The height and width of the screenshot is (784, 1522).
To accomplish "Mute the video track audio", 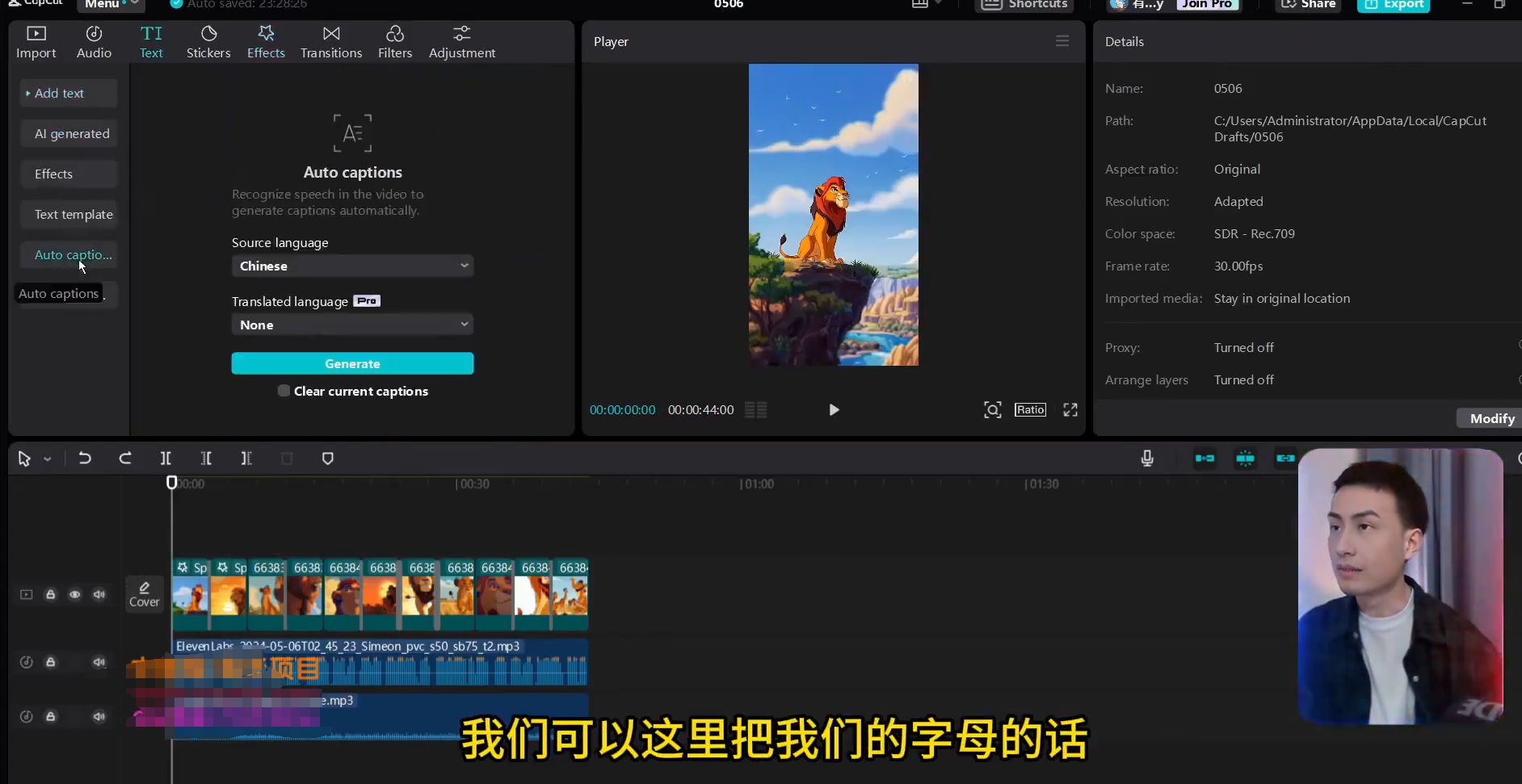I will 99,594.
